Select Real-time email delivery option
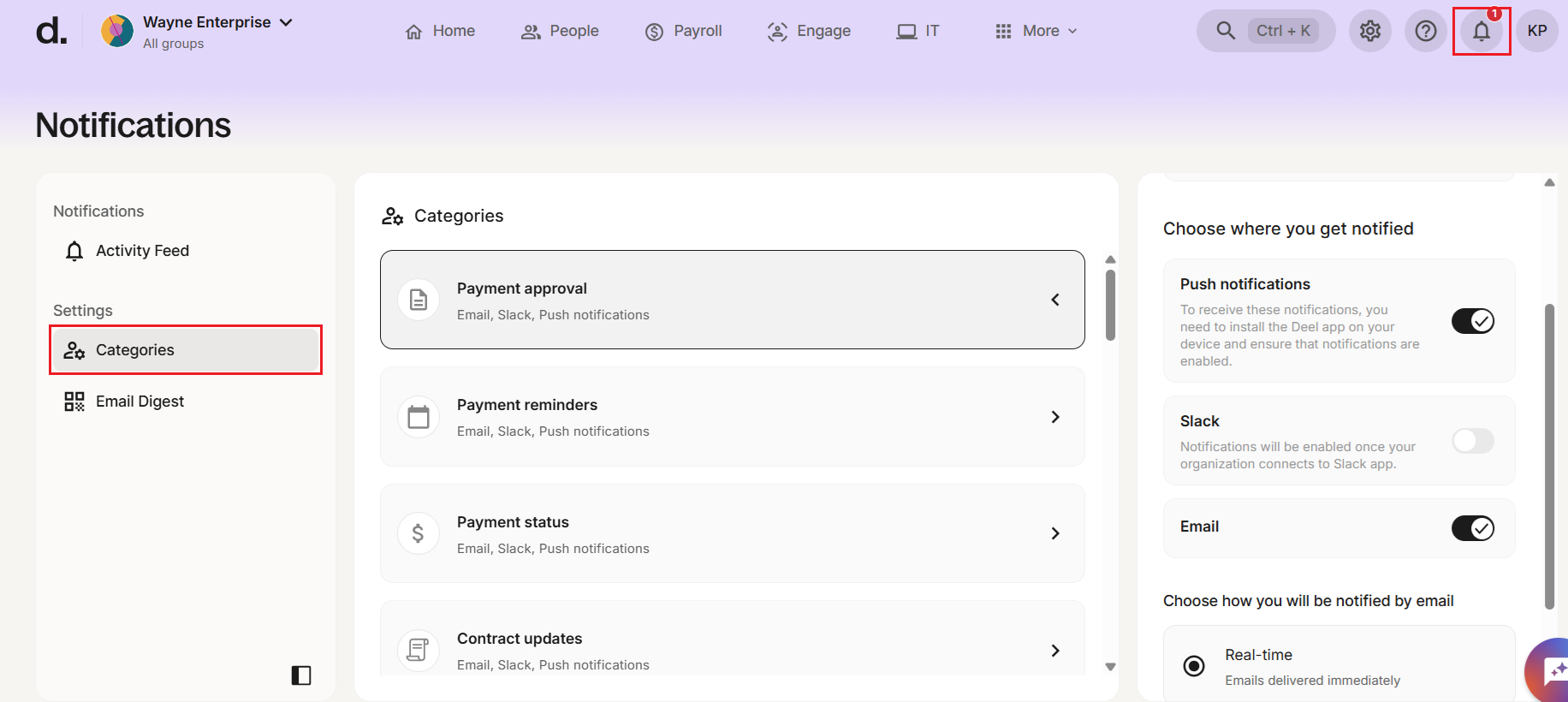This screenshot has height=702, width=1568. pos(1194,666)
